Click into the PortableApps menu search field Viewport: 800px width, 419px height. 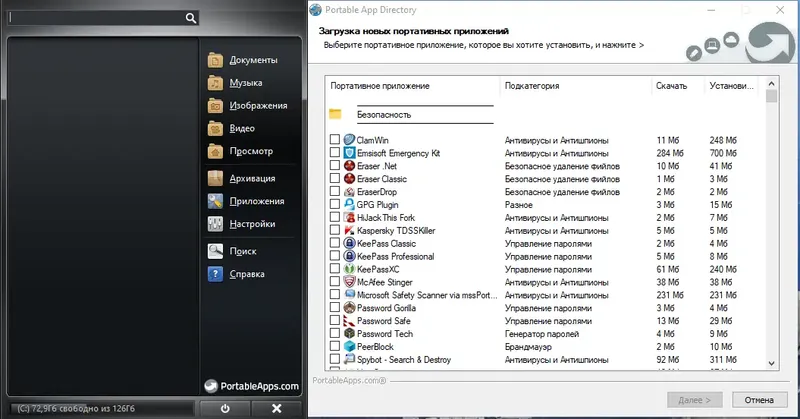point(97,18)
